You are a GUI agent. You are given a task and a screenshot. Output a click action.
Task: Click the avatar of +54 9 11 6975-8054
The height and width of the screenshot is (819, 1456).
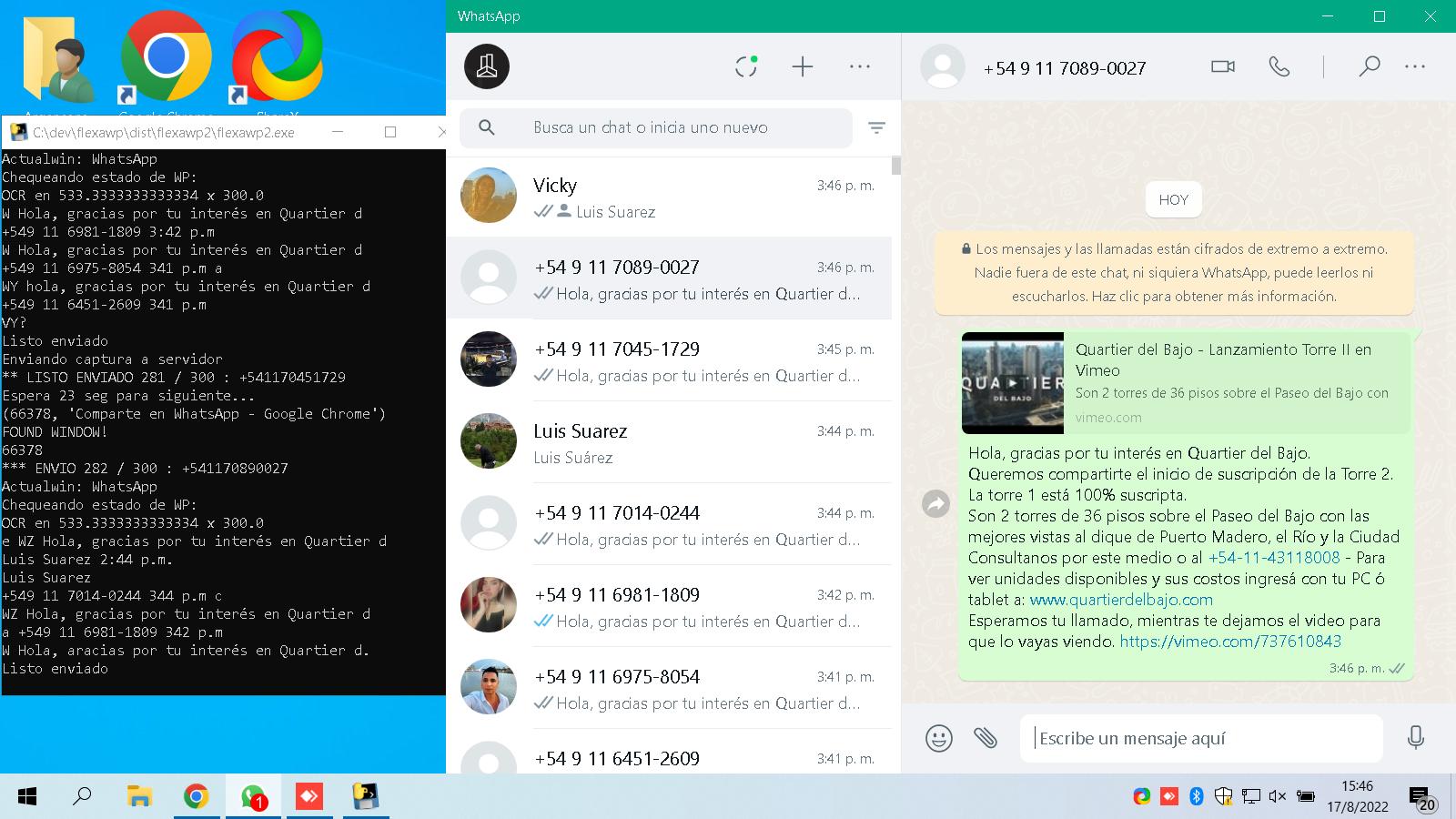(489, 686)
